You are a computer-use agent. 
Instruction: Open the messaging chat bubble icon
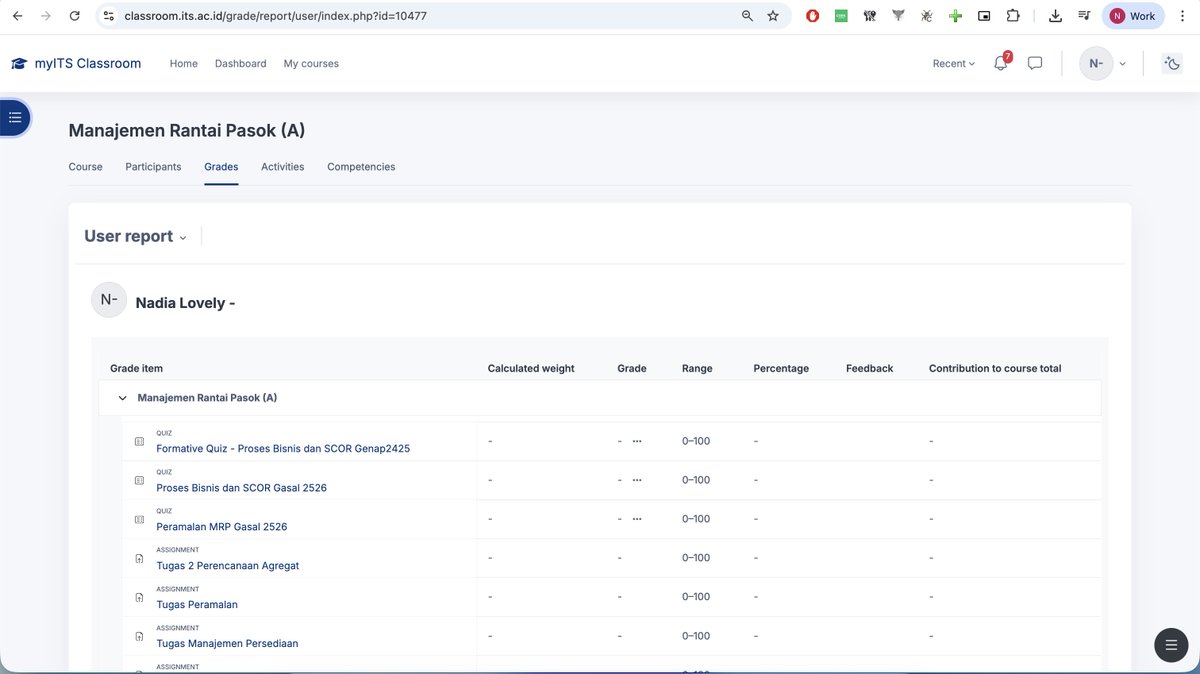pos(1035,63)
